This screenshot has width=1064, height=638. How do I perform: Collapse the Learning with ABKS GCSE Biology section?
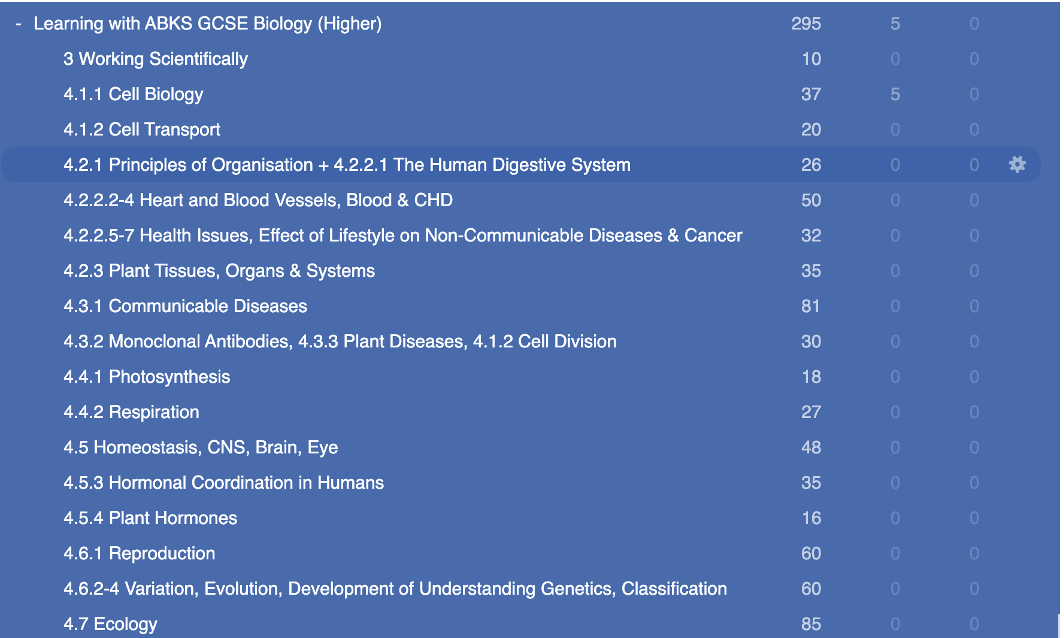17,23
